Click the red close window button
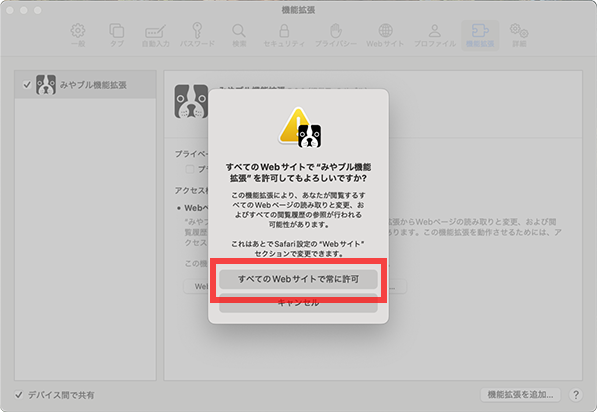This screenshot has width=597, height=412. point(10,10)
